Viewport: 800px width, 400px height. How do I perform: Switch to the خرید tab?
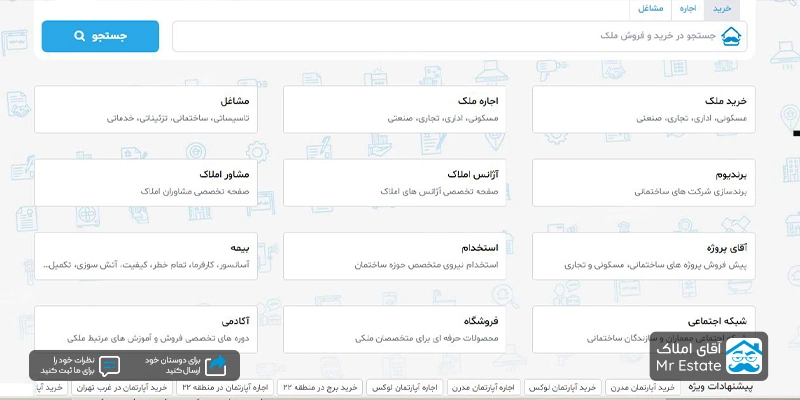[x=721, y=9]
